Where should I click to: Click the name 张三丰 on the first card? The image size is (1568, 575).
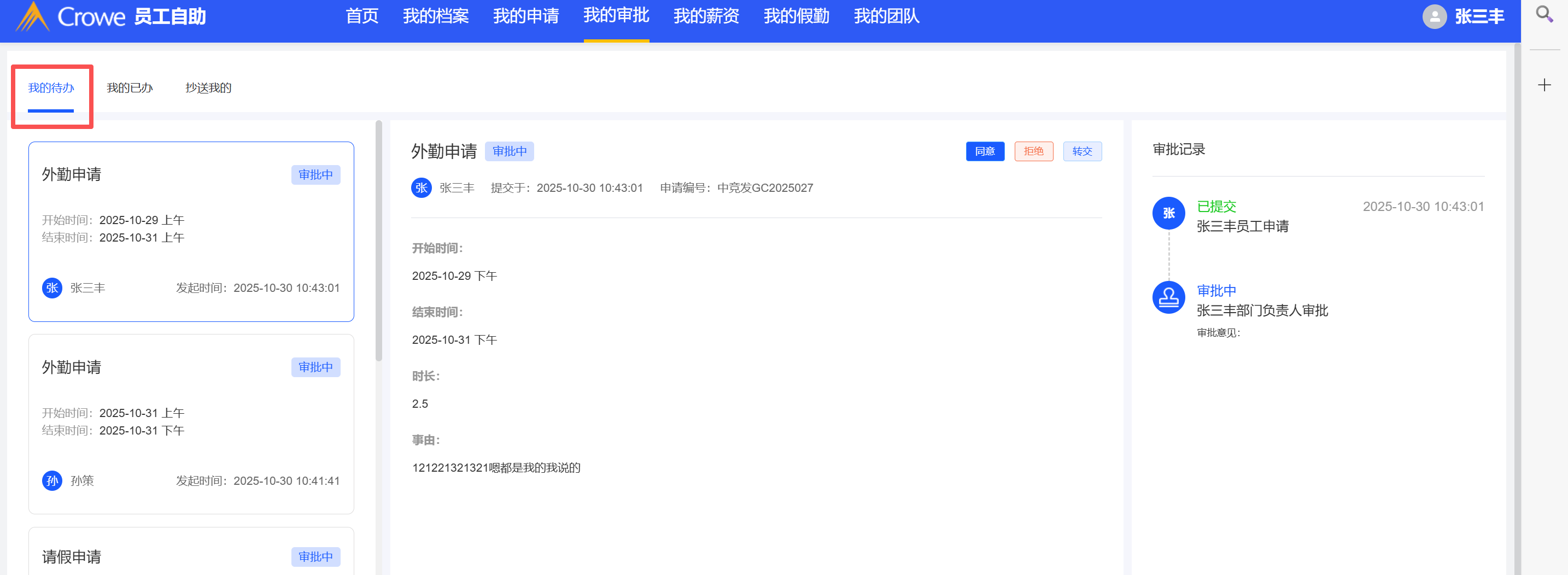tap(87, 288)
